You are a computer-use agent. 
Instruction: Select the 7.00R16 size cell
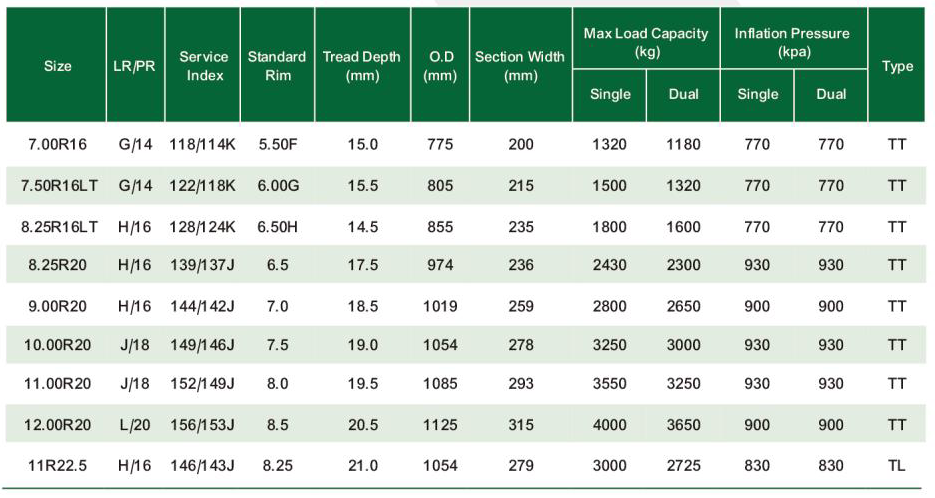58,145
